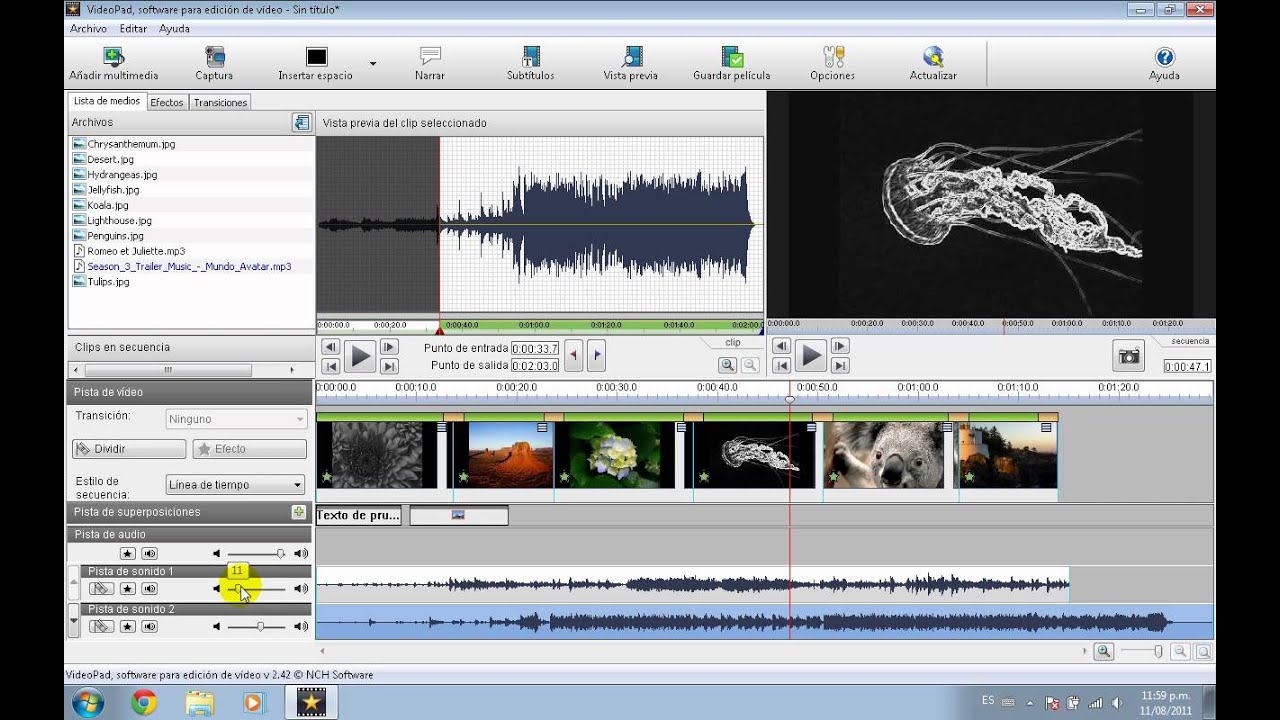Click the Punto de salida time field
The height and width of the screenshot is (720, 1280).
point(534,366)
